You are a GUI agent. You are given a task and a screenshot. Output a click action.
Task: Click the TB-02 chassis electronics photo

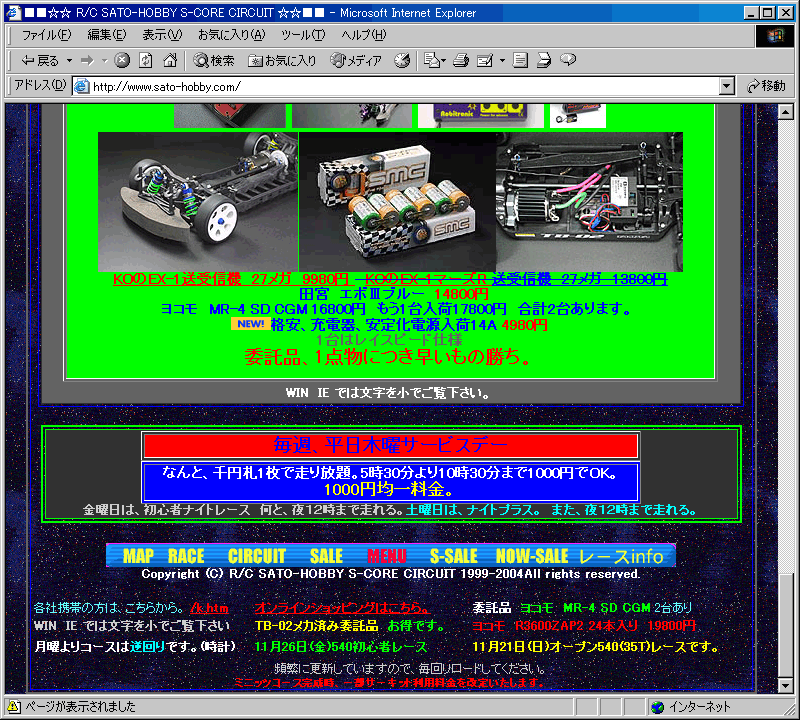click(589, 202)
